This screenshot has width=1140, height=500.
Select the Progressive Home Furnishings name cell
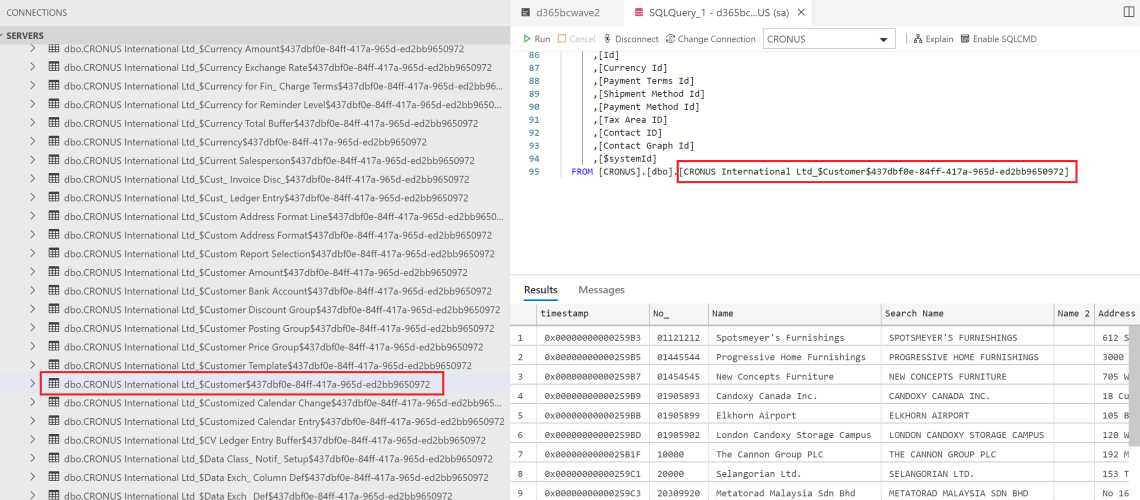(794, 357)
